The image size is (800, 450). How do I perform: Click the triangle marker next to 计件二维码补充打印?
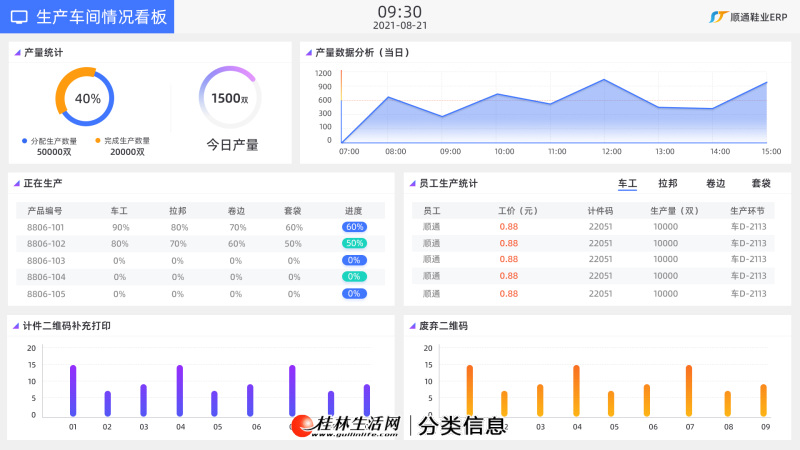pos(16,326)
